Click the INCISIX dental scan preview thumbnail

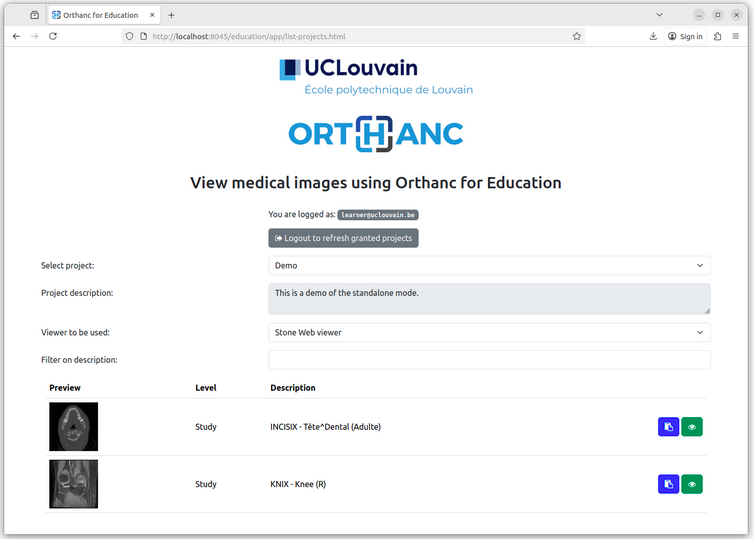tap(74, 427)
